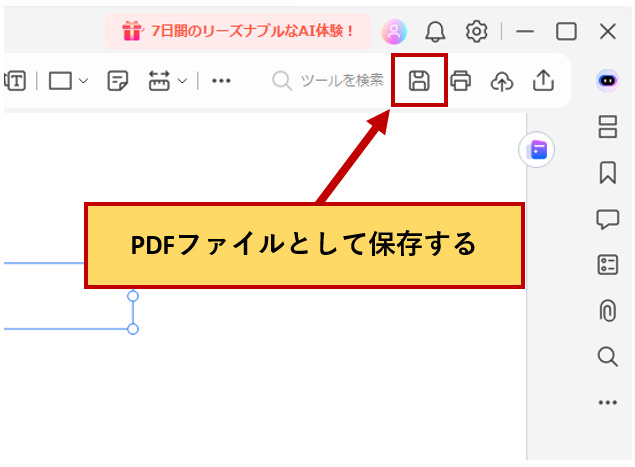The height and width of the screenshot is (467, 635).
Task: Close the application window
Action: pyautogui.click(x=607, y=31)
